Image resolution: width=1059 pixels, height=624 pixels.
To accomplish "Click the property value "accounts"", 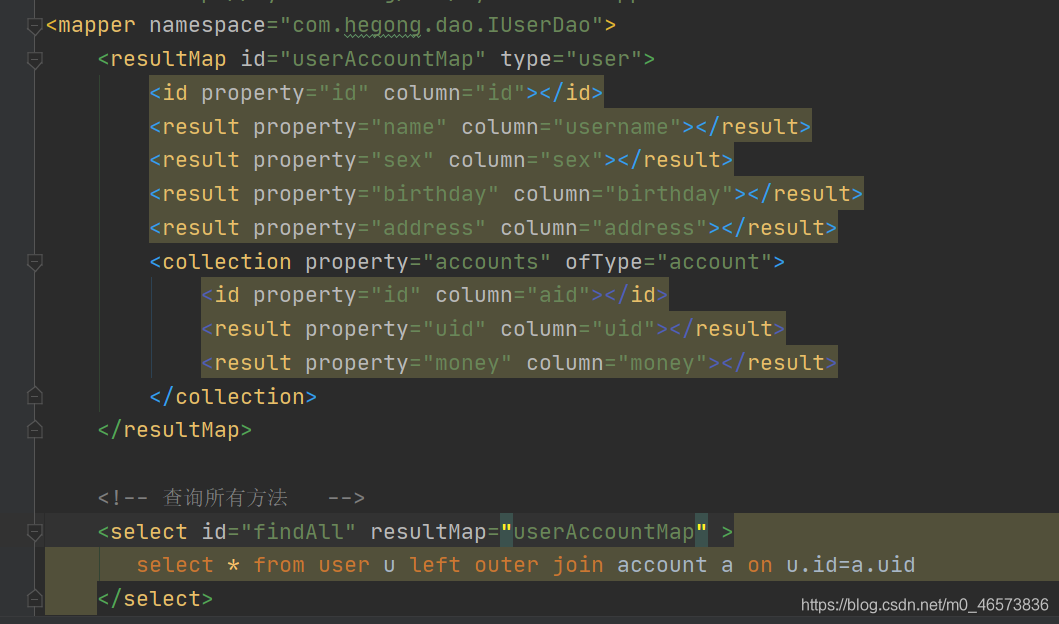I will point(487,262).
